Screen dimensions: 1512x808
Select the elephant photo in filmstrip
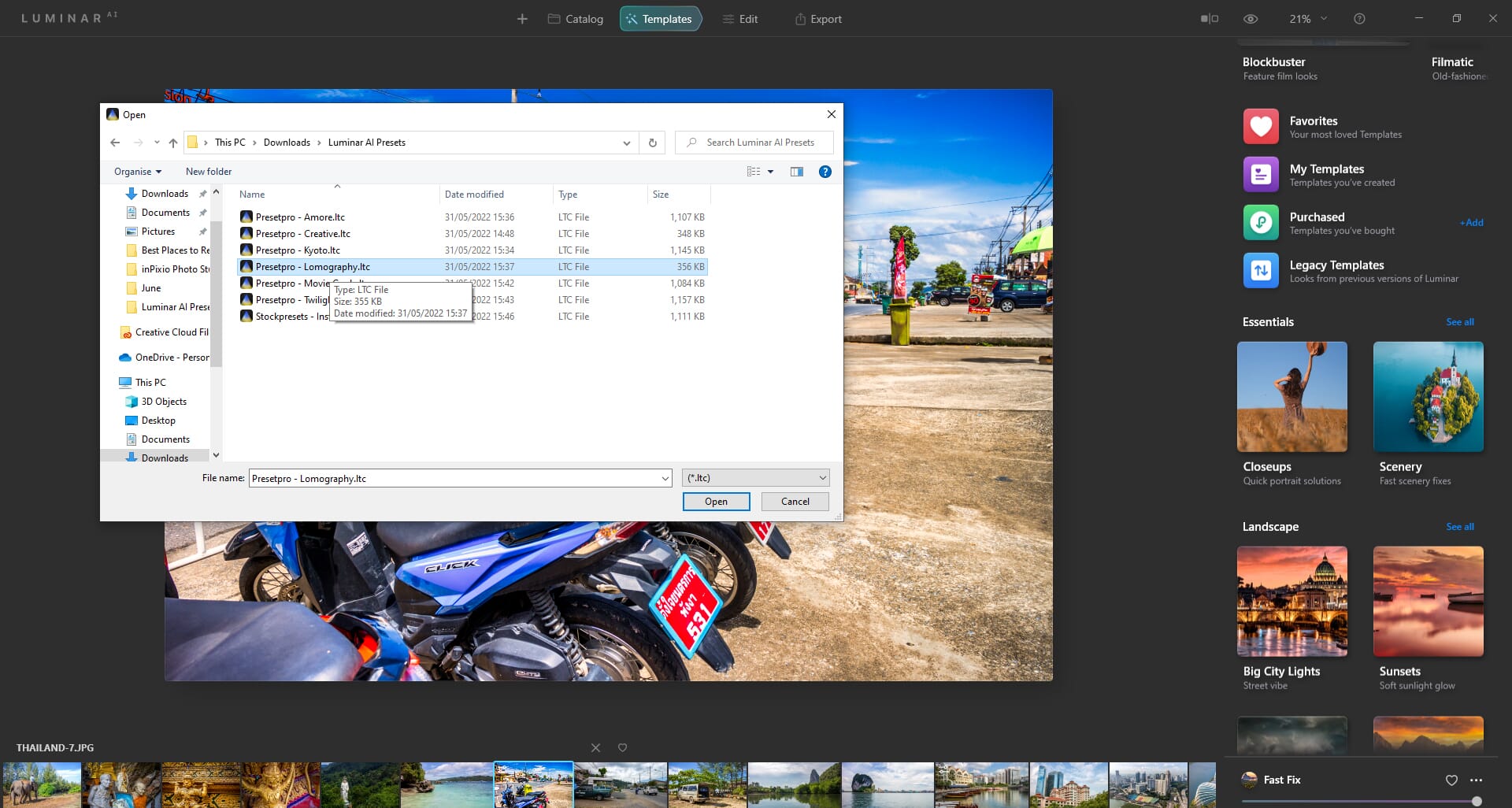pyautogui.click(x=42, y=785)
